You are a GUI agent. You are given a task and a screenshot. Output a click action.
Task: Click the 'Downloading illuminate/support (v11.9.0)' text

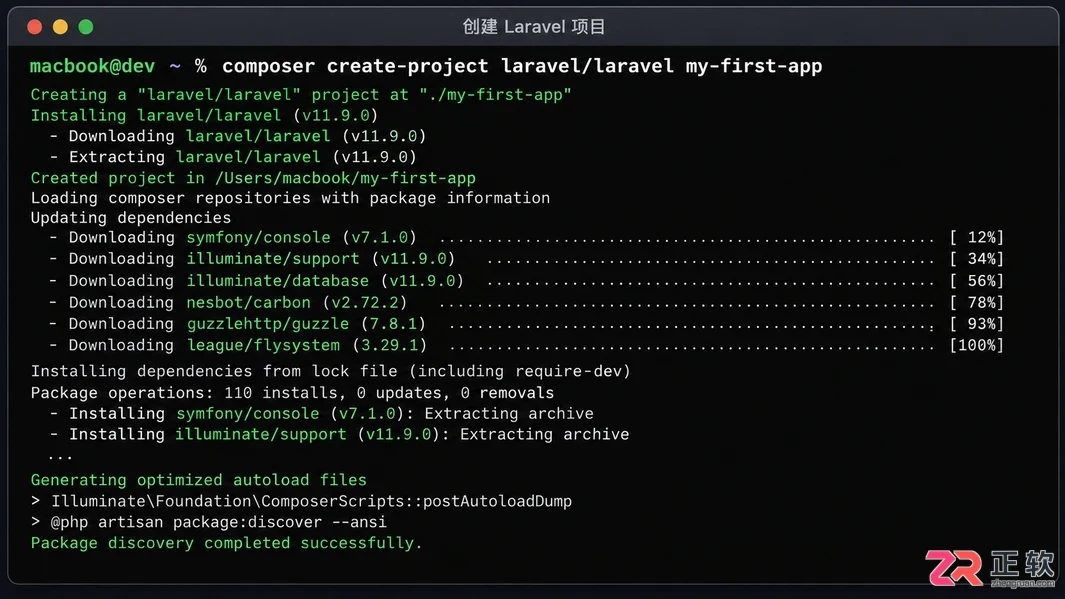coord(261,259)
